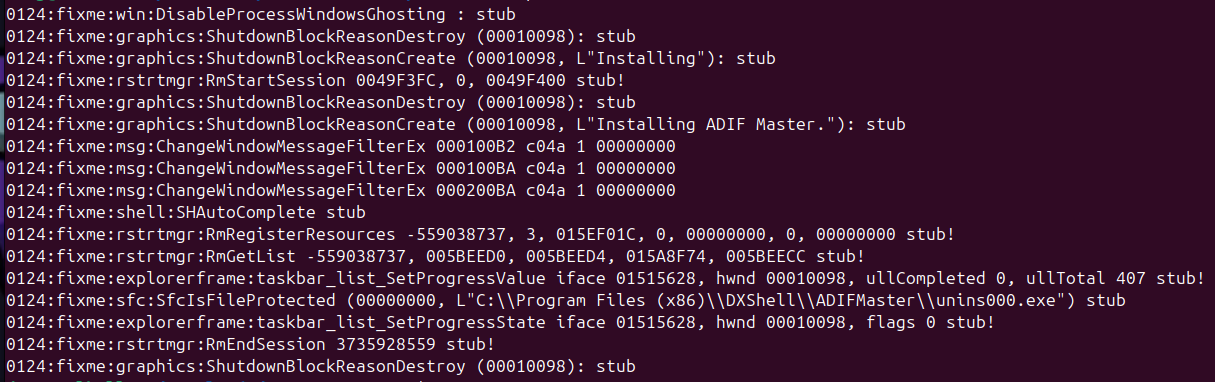Click the SfcIsFileProtected function name
This screenshot has width=1215, height=382.
[242, 298]
